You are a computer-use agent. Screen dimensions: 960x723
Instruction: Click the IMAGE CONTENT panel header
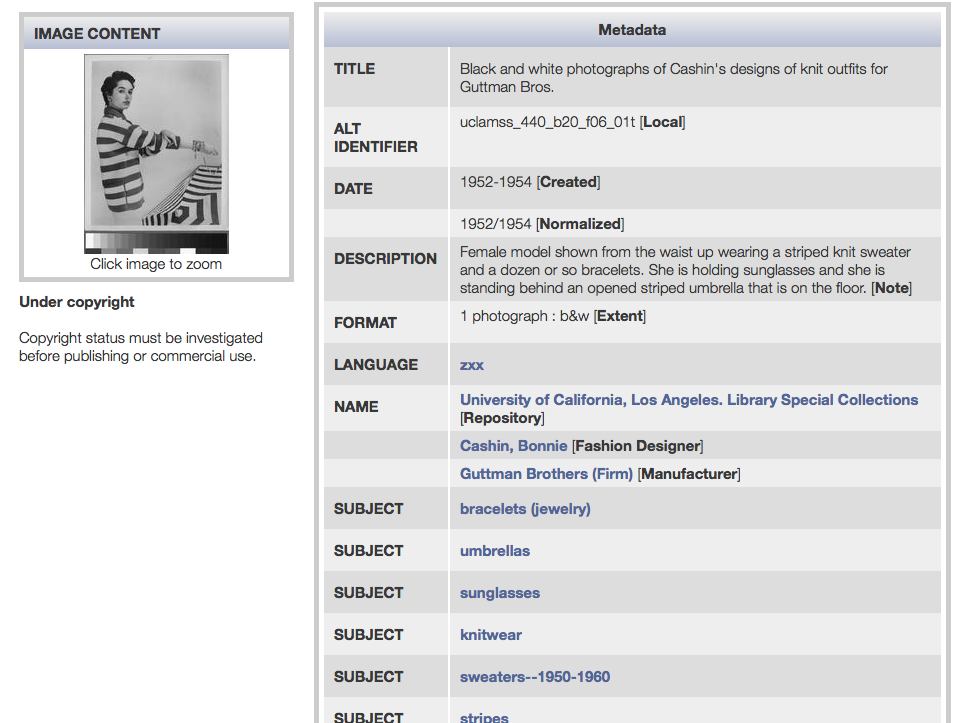pyautogui.click(x=156, y=34)
